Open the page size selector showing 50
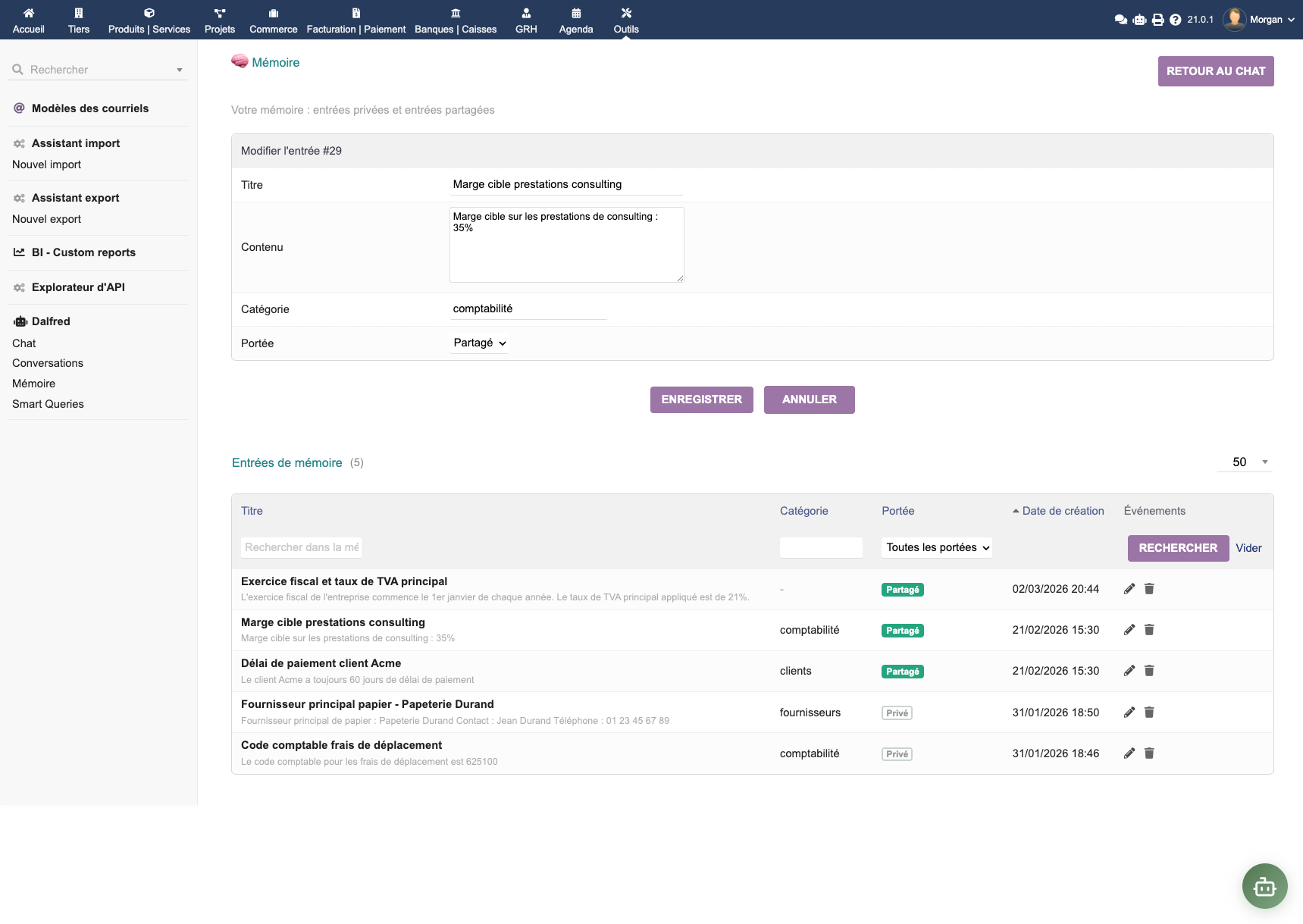This screenshot has height=924, width=1303. point(1245,462)
